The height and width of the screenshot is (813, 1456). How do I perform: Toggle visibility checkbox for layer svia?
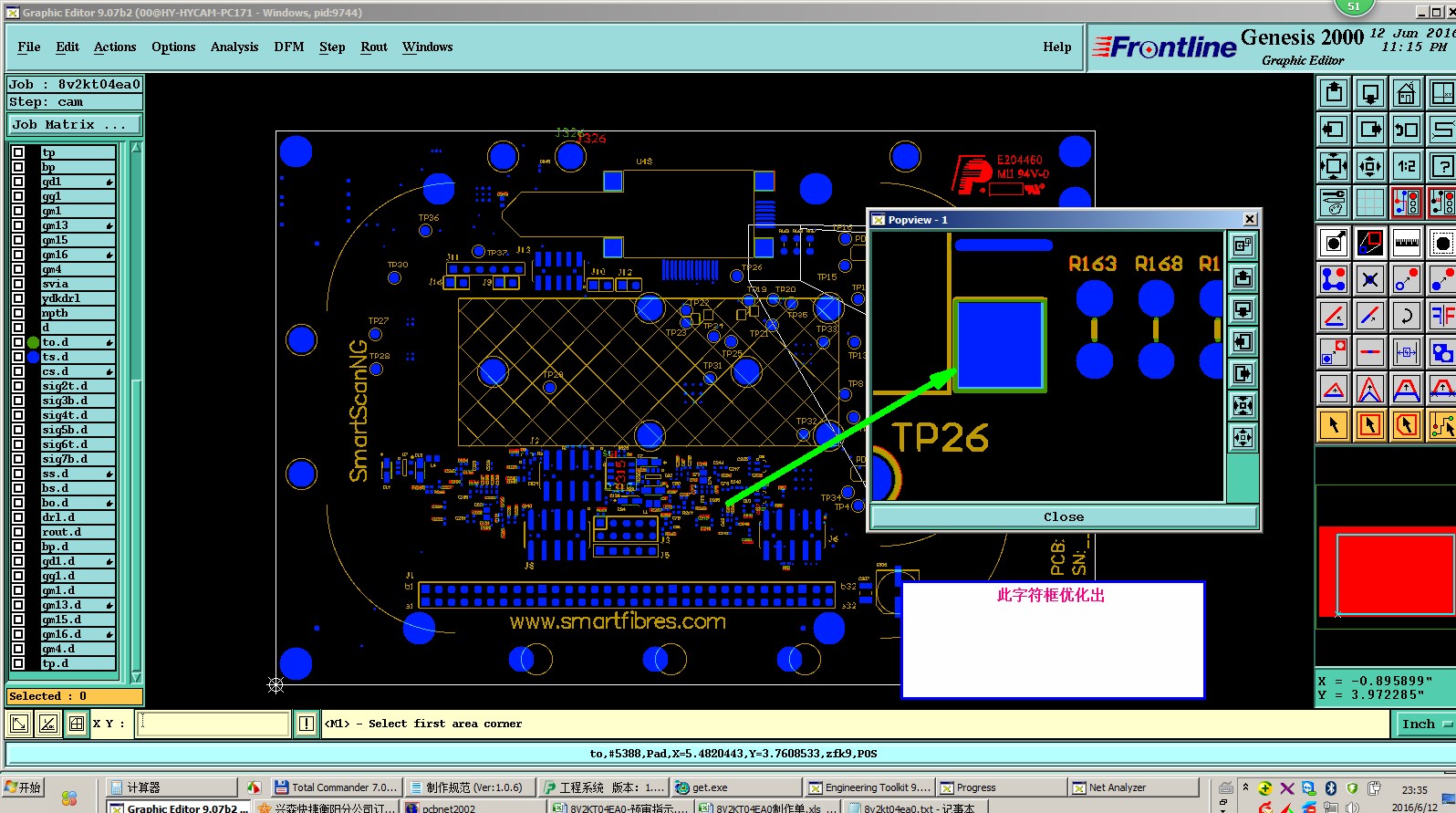pos(18,284)
